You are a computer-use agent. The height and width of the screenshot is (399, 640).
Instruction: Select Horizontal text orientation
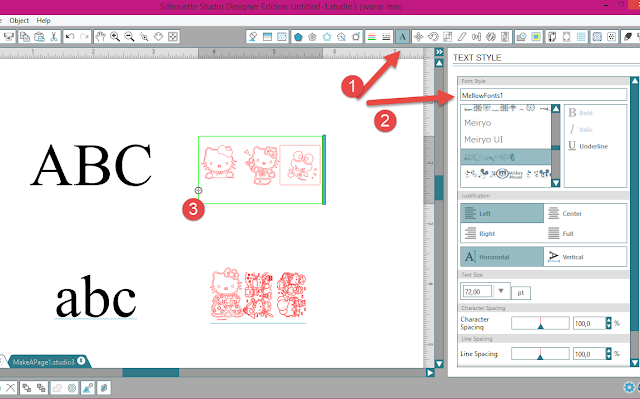[x=502, y=257]
